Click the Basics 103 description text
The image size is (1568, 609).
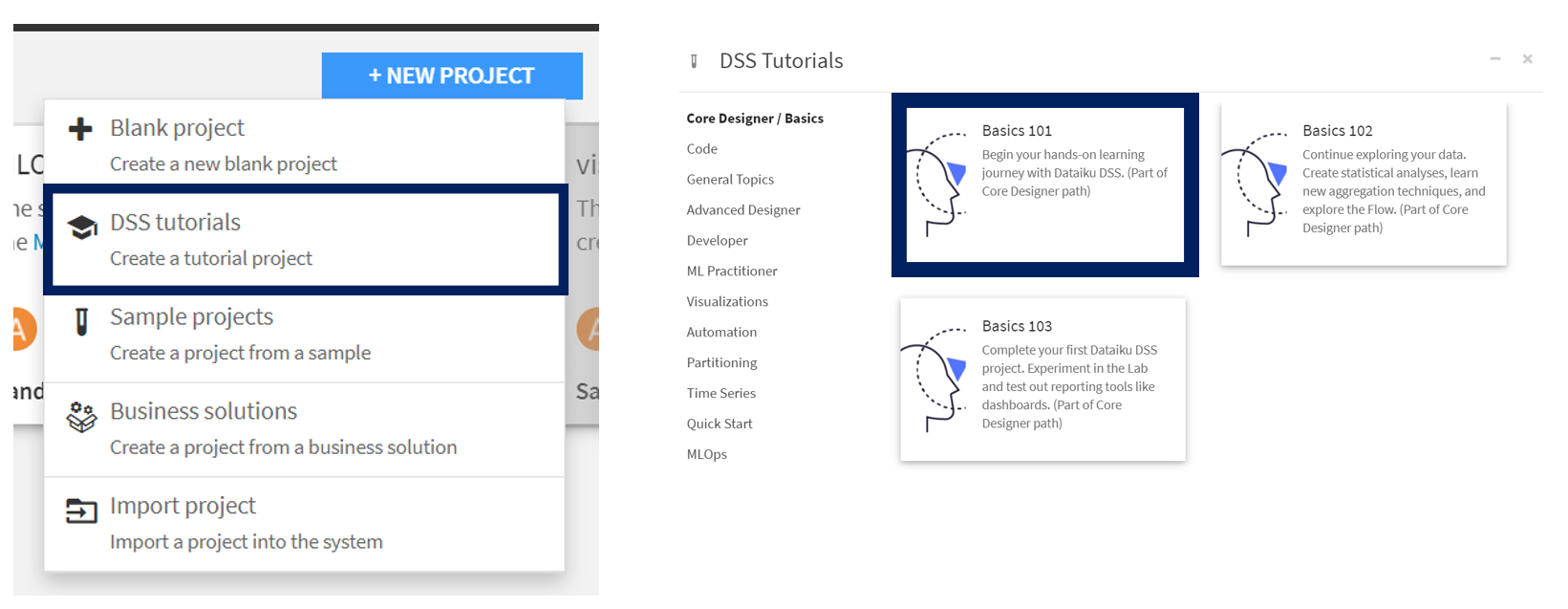1070,387
